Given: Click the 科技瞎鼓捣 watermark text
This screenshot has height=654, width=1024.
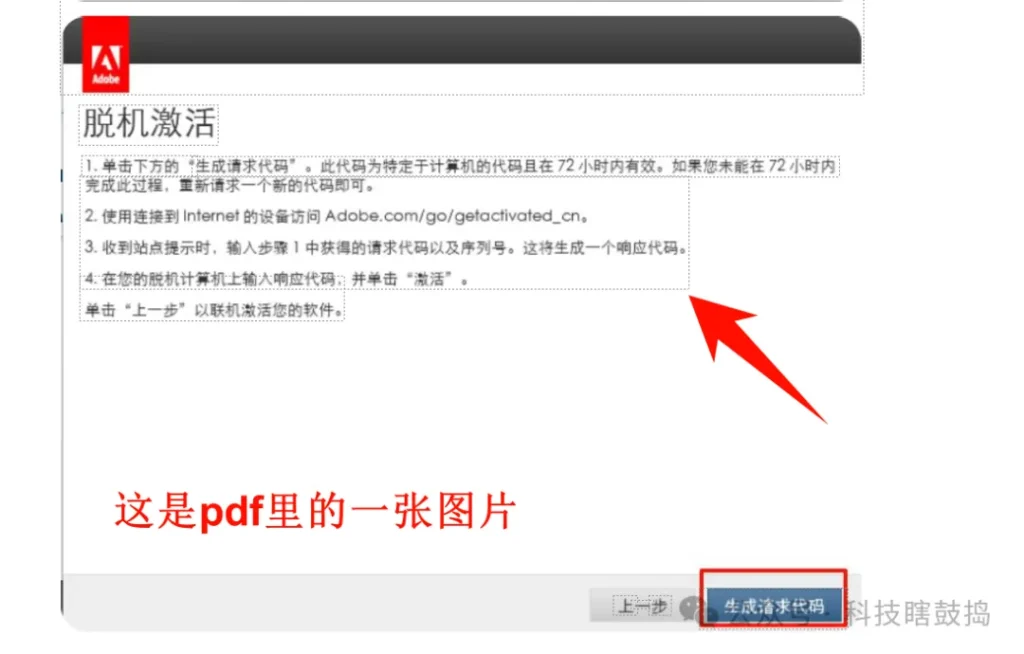Looking at the screenshot, I should coord(919,613).
